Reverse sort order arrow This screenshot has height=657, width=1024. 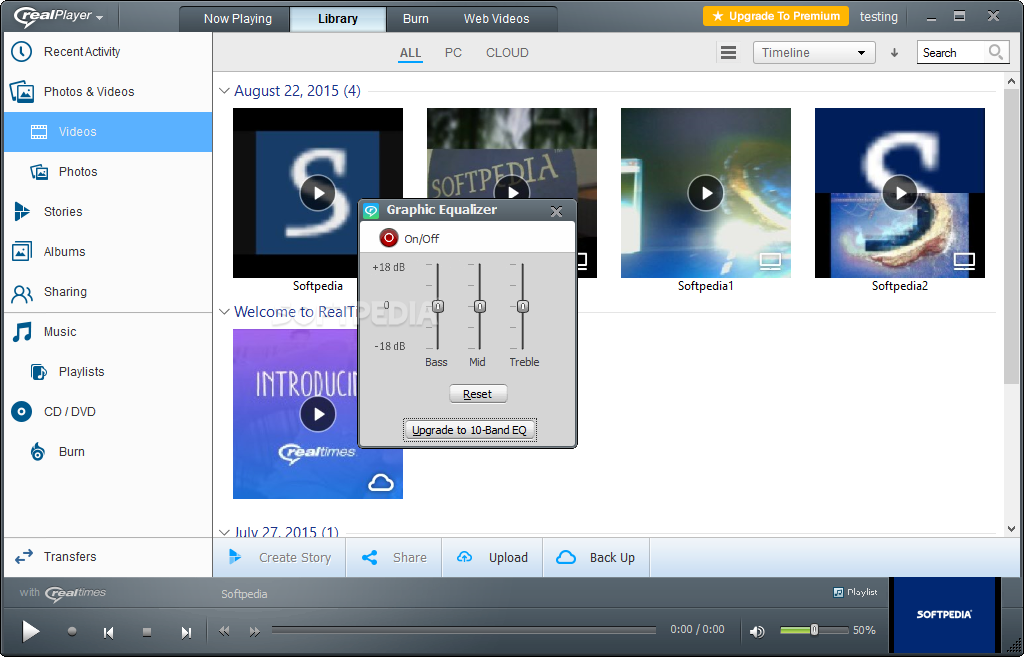(895, 53)
